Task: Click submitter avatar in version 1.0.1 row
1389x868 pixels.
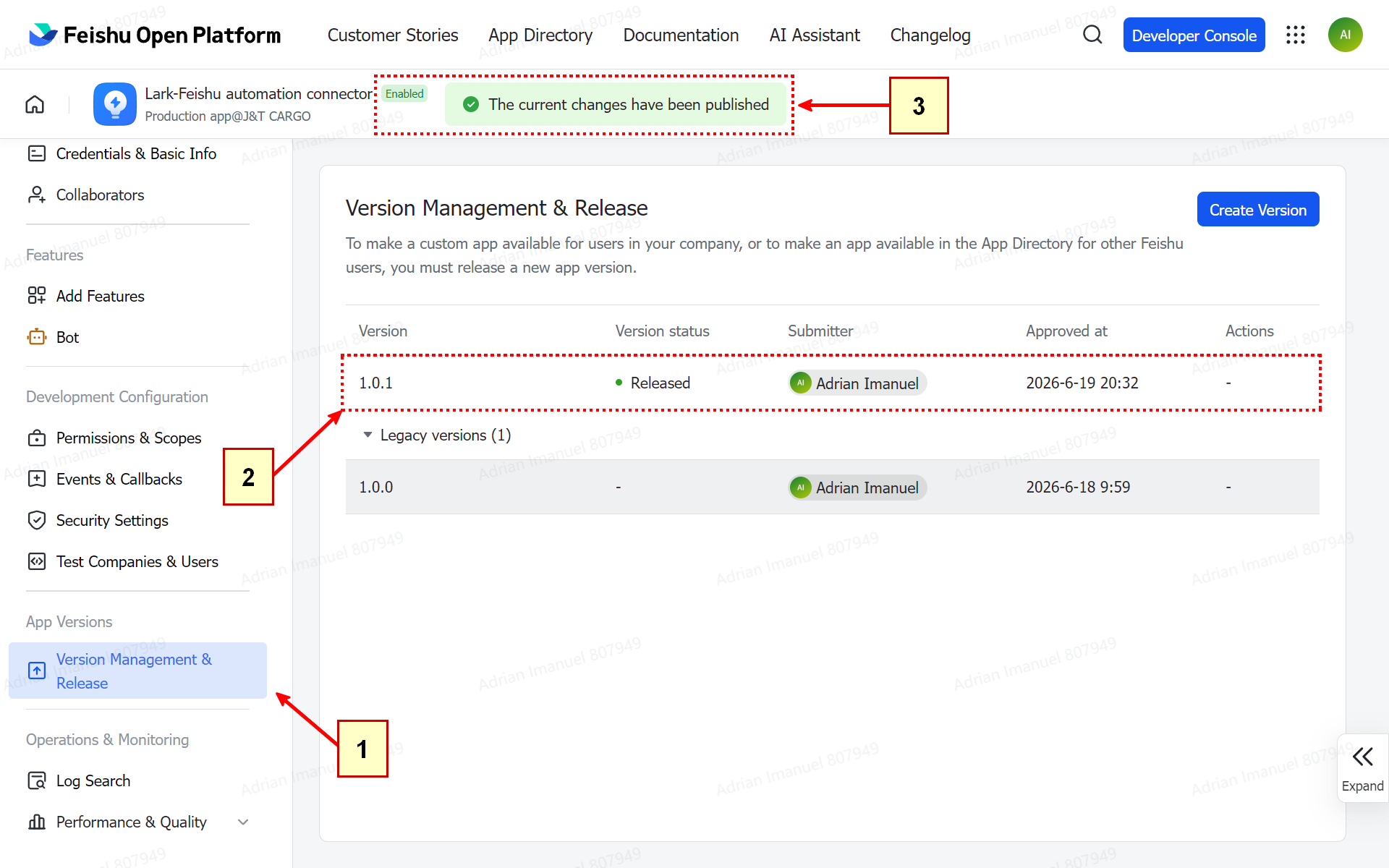Action: pyautogui.click(x=800, y=383)
